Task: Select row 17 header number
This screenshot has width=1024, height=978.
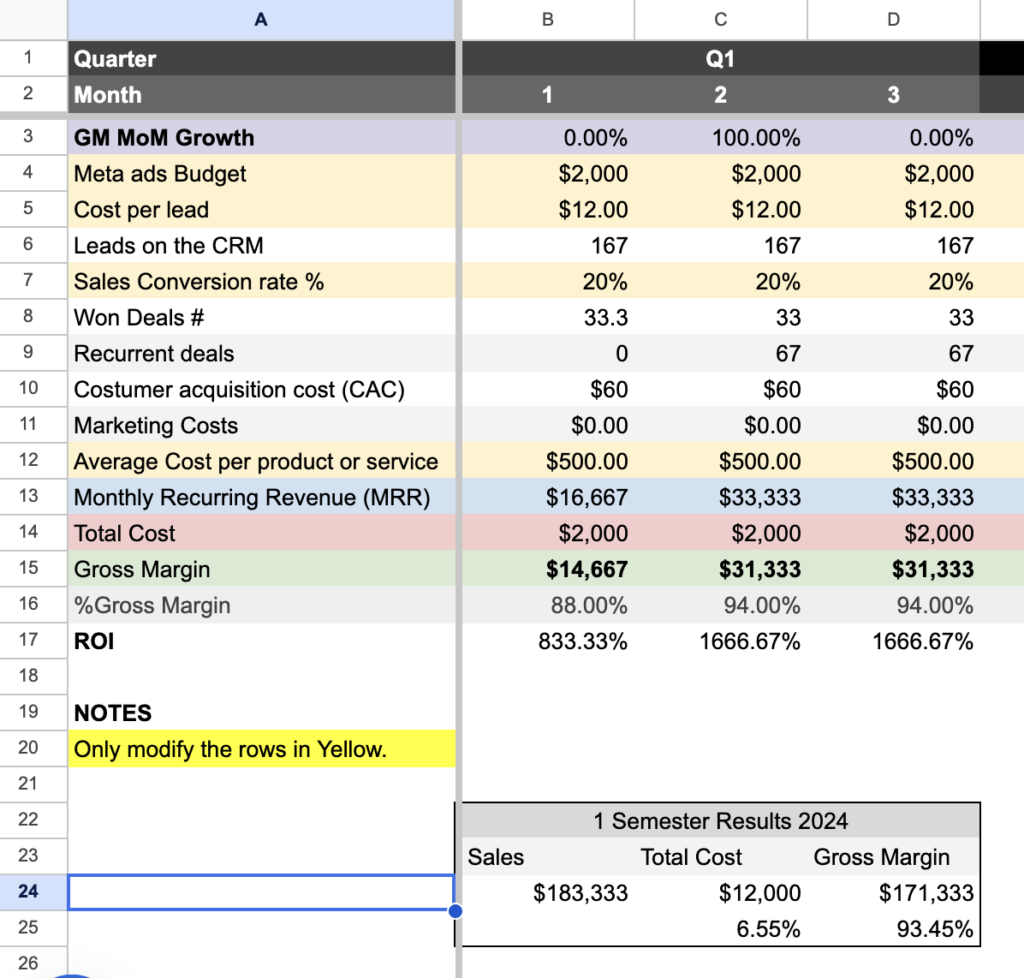Action: [x=28, y=640]
